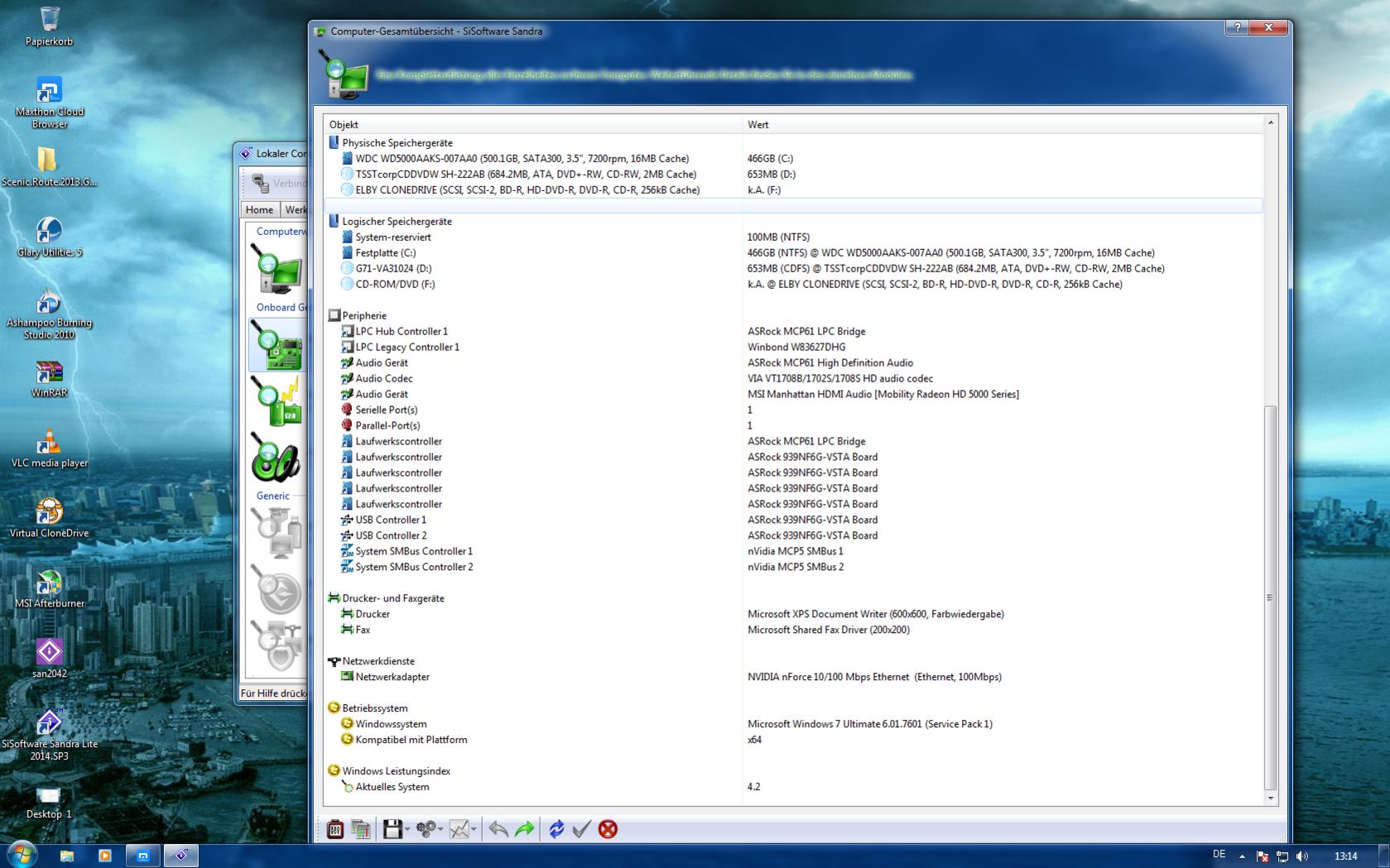Click the gears settings icon

[x=426, y=829]
